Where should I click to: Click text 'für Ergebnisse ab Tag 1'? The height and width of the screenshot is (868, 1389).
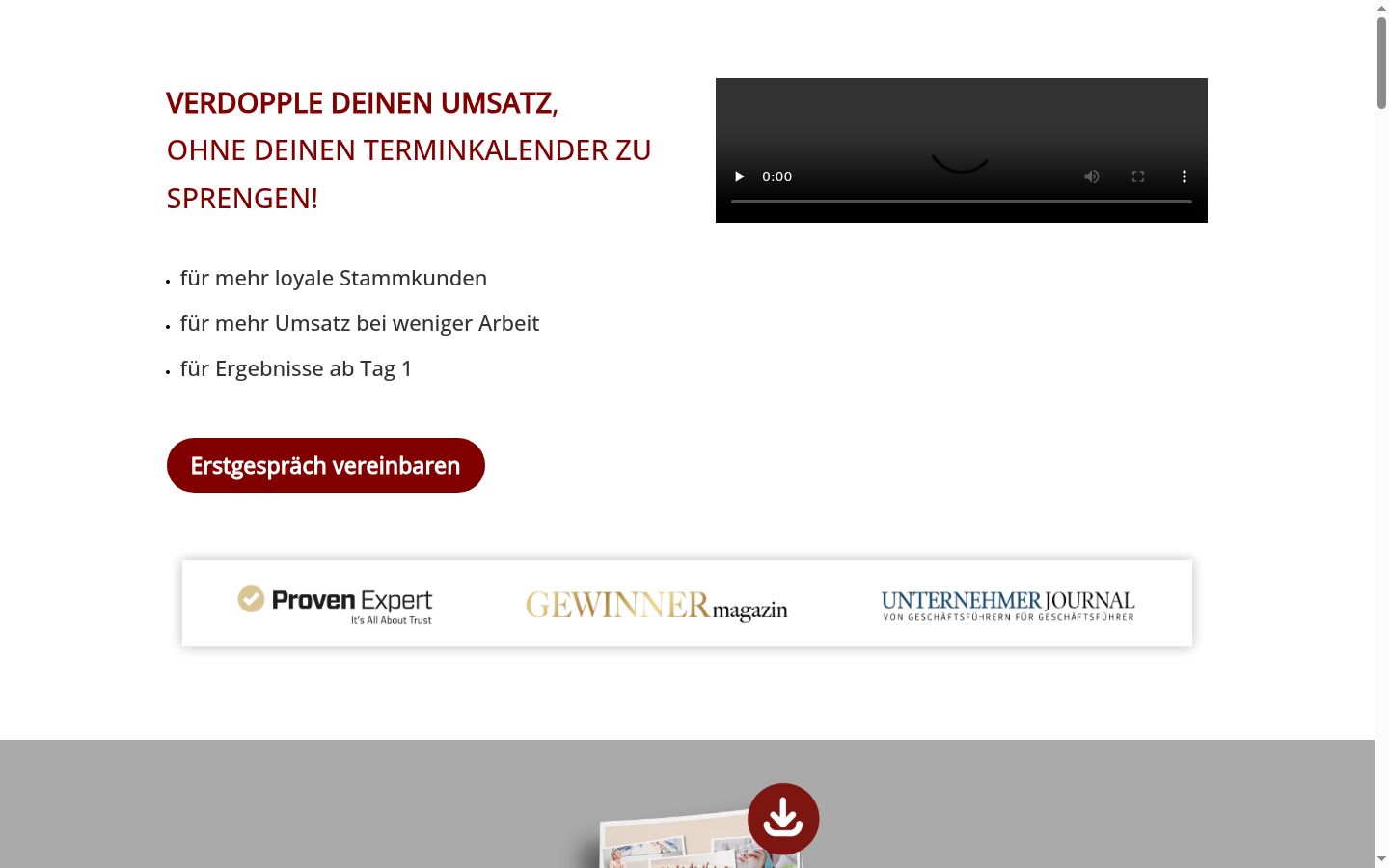[x=296, y=369]
